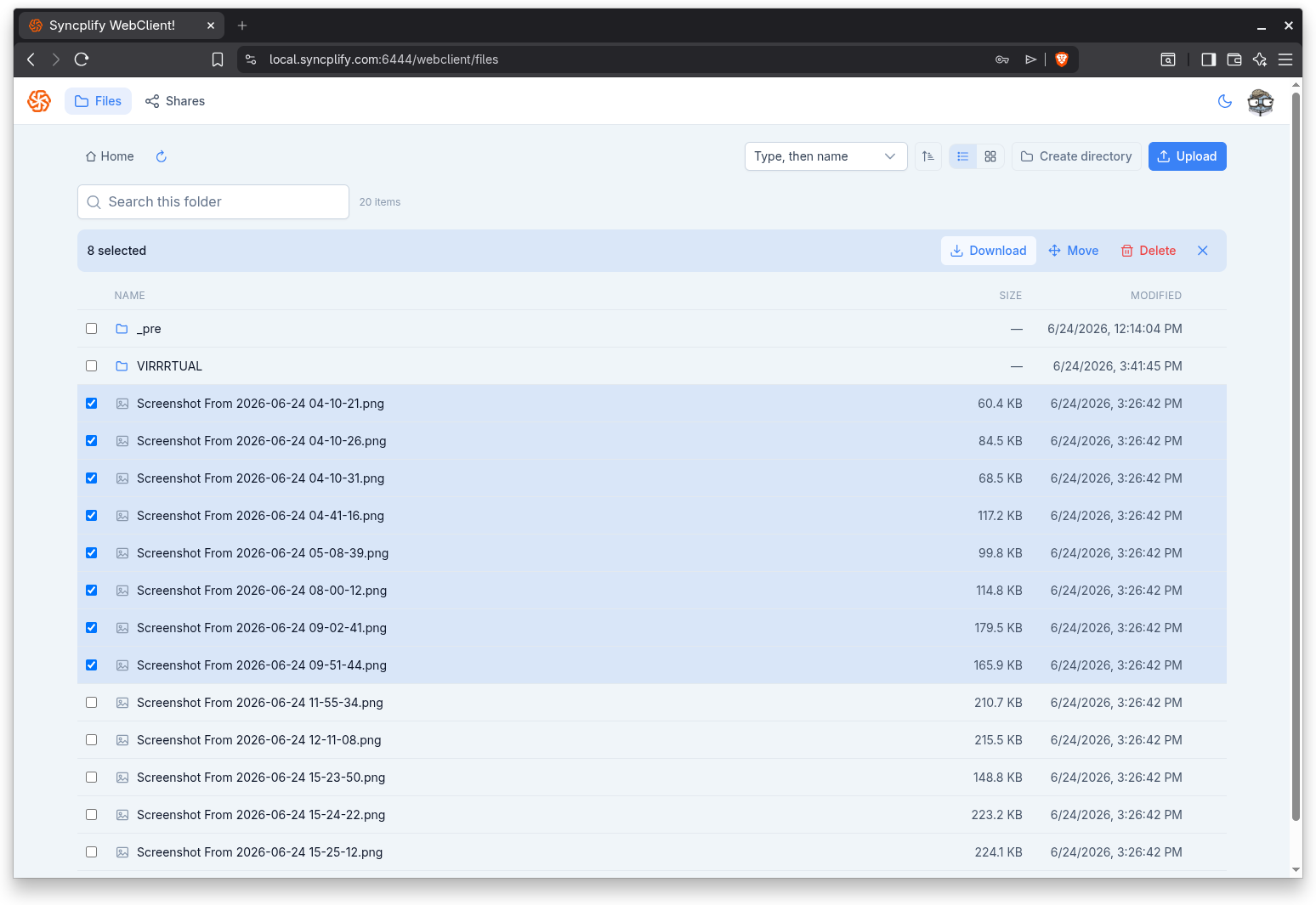Refresh the folder listing
The width and height of the screenshot is (1316, 905).
162,156
